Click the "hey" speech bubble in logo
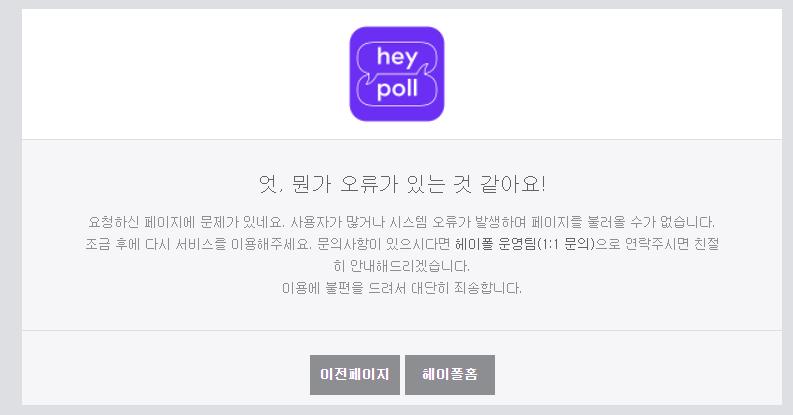The height and width of the screenshot is (415, 793). point(397,59)
